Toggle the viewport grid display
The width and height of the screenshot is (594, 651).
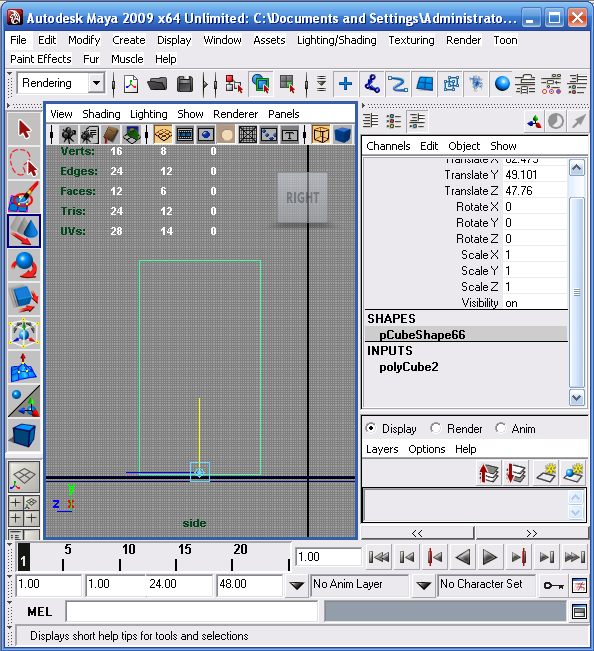(163, 135)
